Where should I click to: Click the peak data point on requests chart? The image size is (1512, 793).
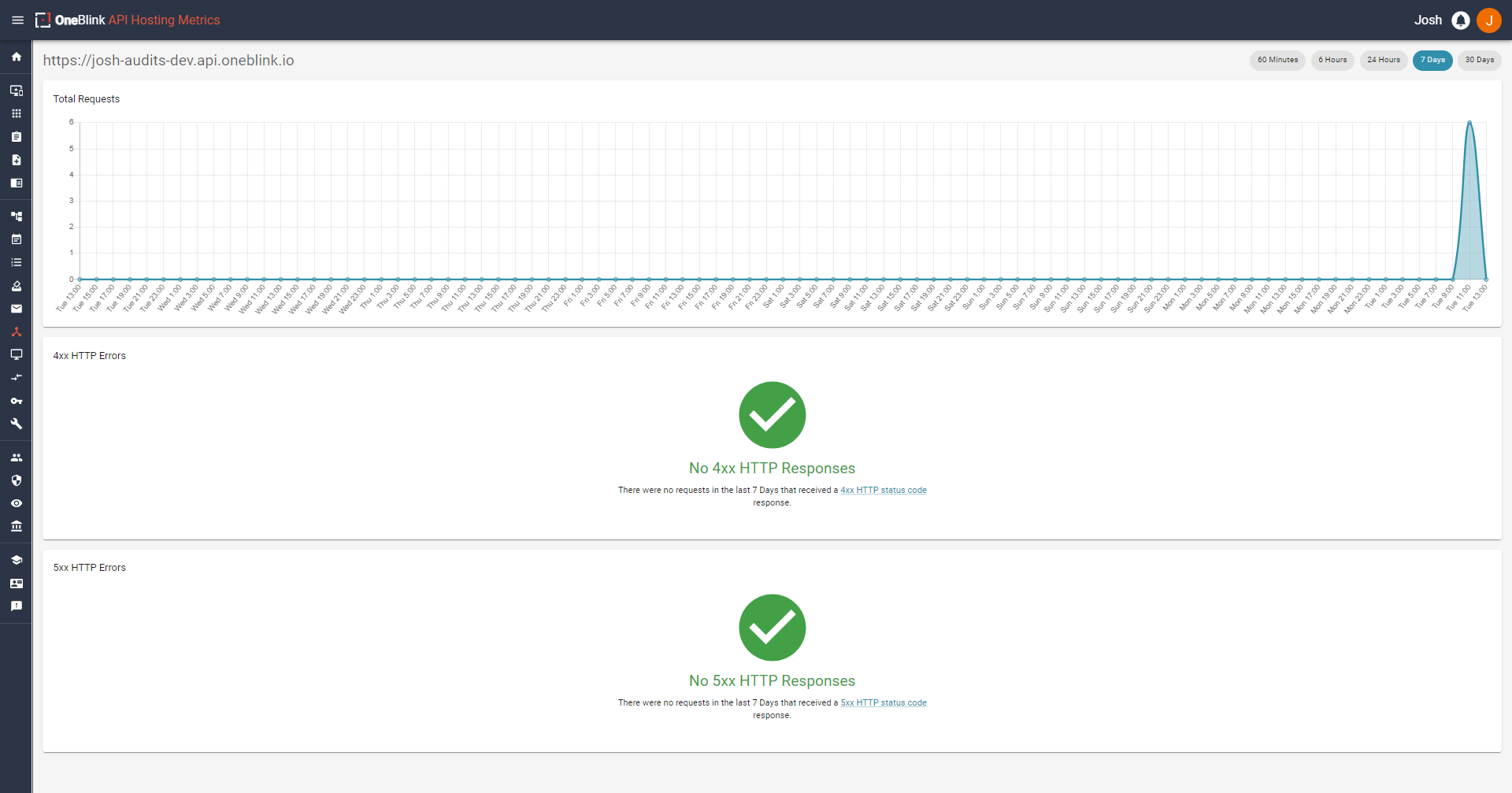(1469, 122)
